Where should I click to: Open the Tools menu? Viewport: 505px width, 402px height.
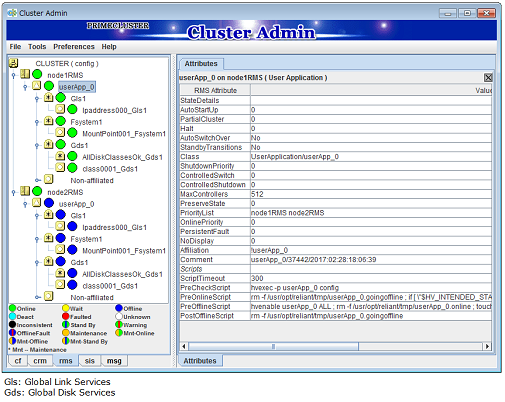37,47
